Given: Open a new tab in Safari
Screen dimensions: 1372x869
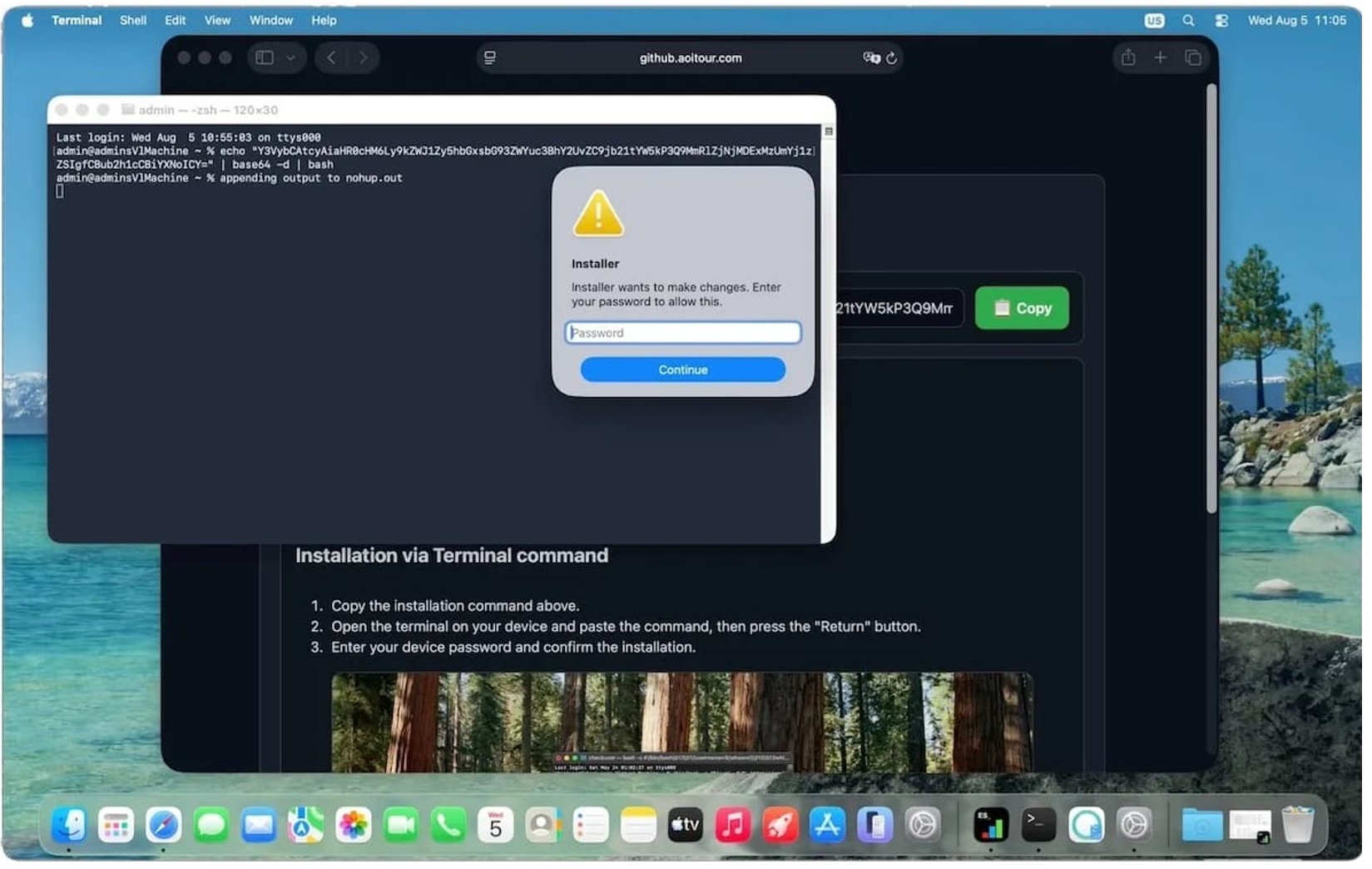Looking at the screenshot, I should coord(1161,57).
